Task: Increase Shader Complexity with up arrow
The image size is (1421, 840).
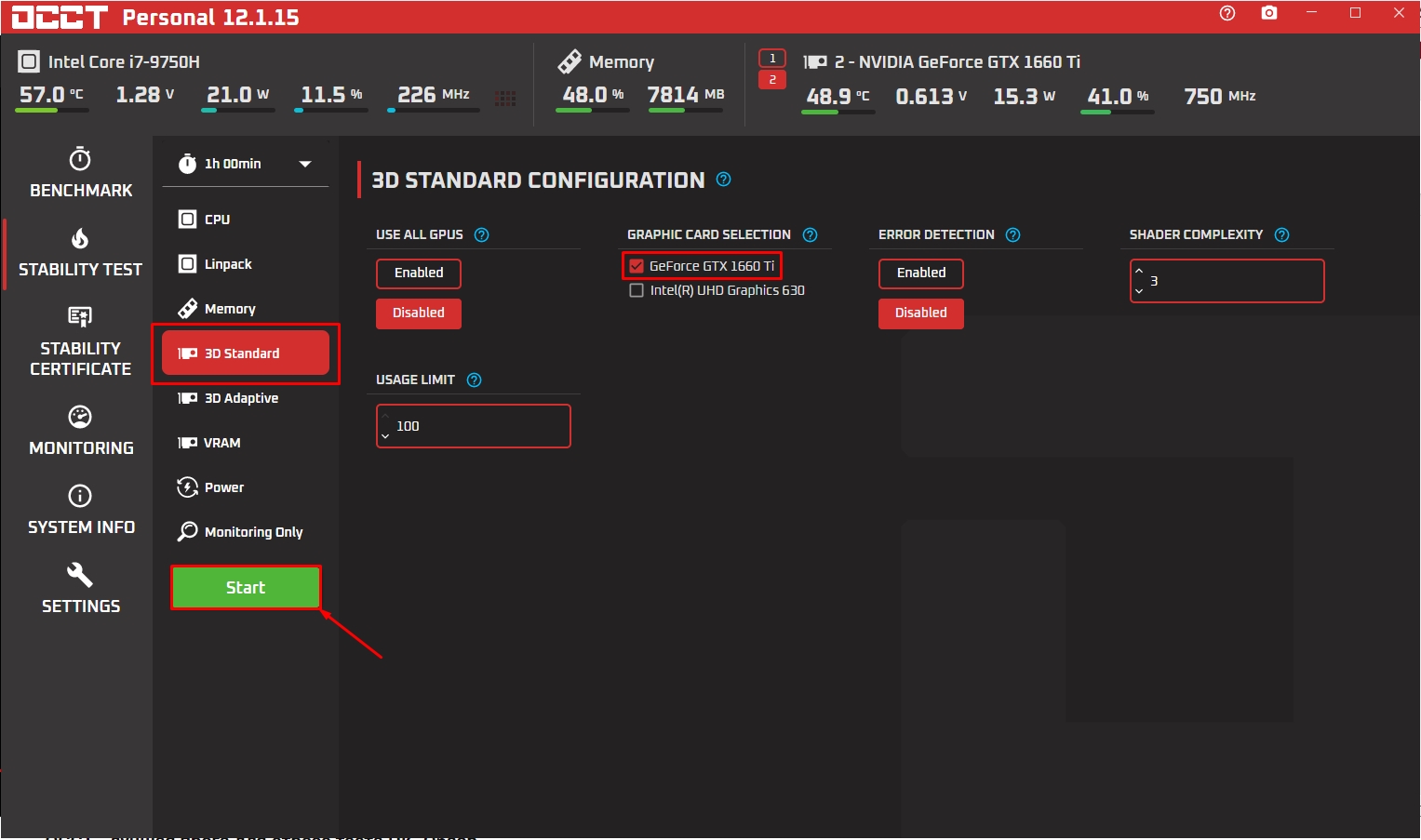Action: (1139, 271)
